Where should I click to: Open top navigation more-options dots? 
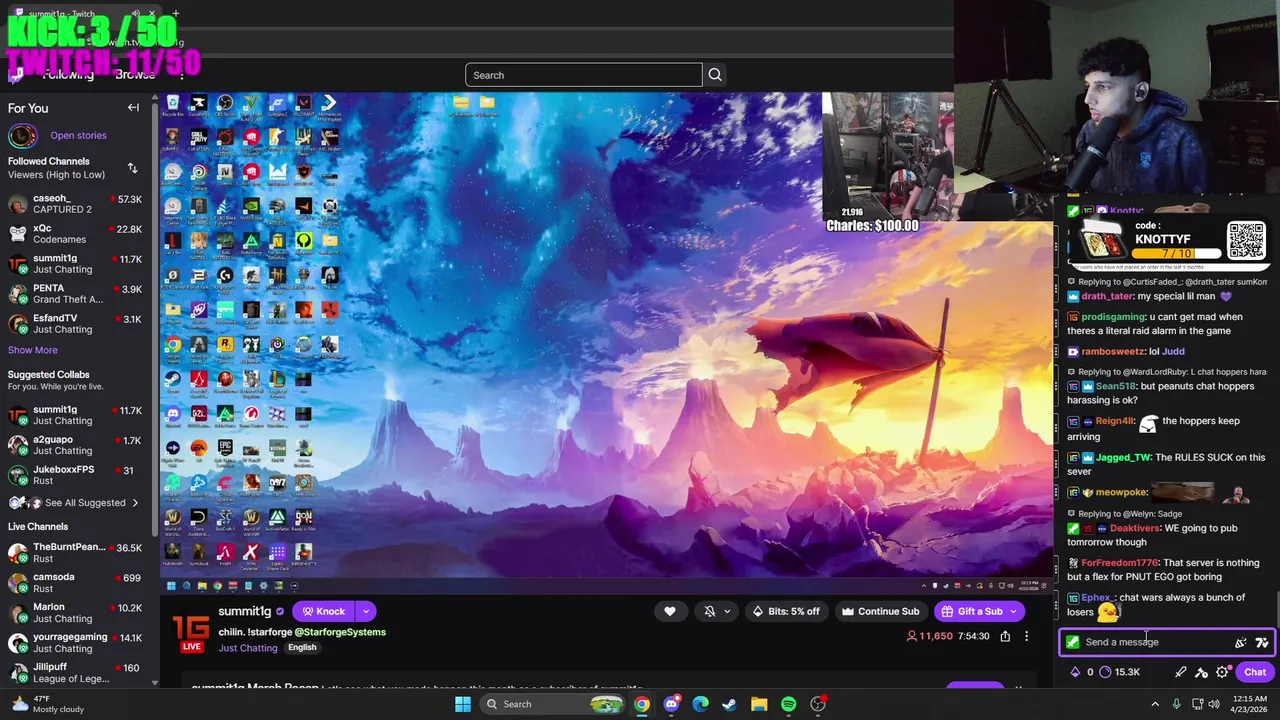[181, 75]
